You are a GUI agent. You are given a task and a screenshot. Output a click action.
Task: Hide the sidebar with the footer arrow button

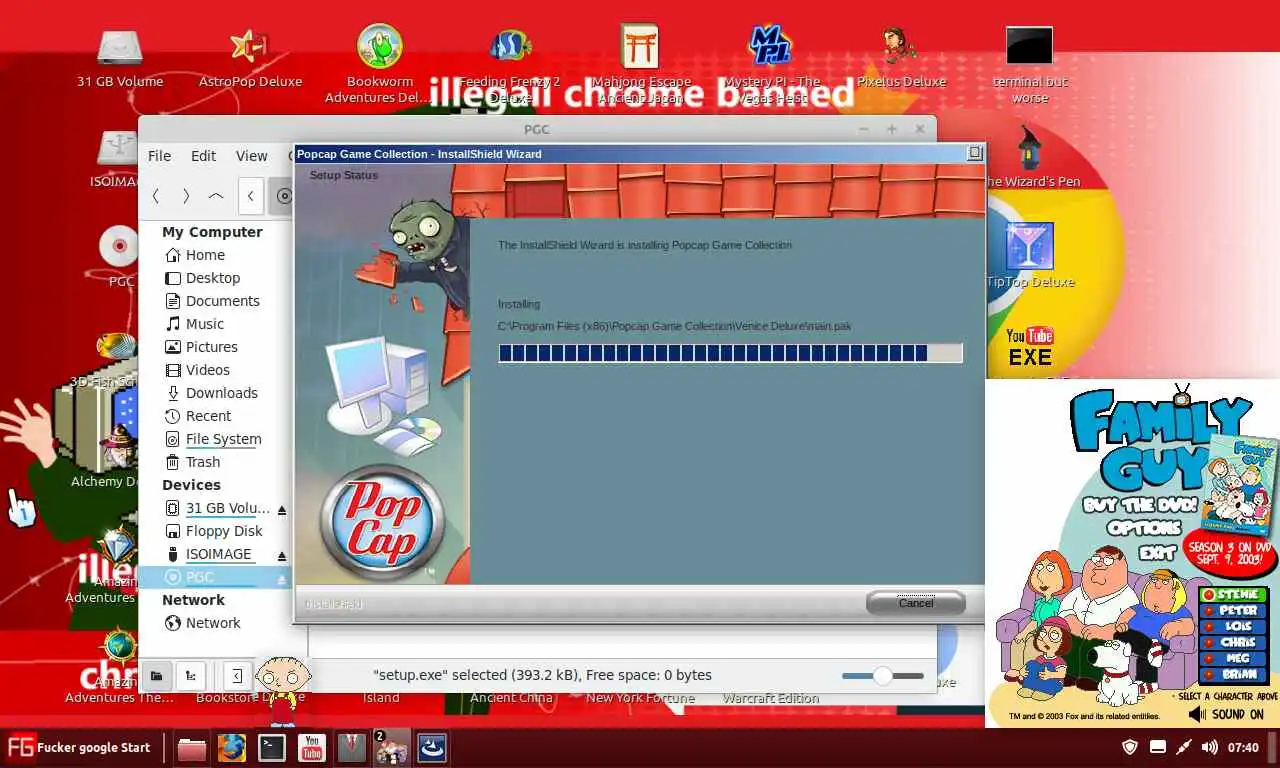237,676
